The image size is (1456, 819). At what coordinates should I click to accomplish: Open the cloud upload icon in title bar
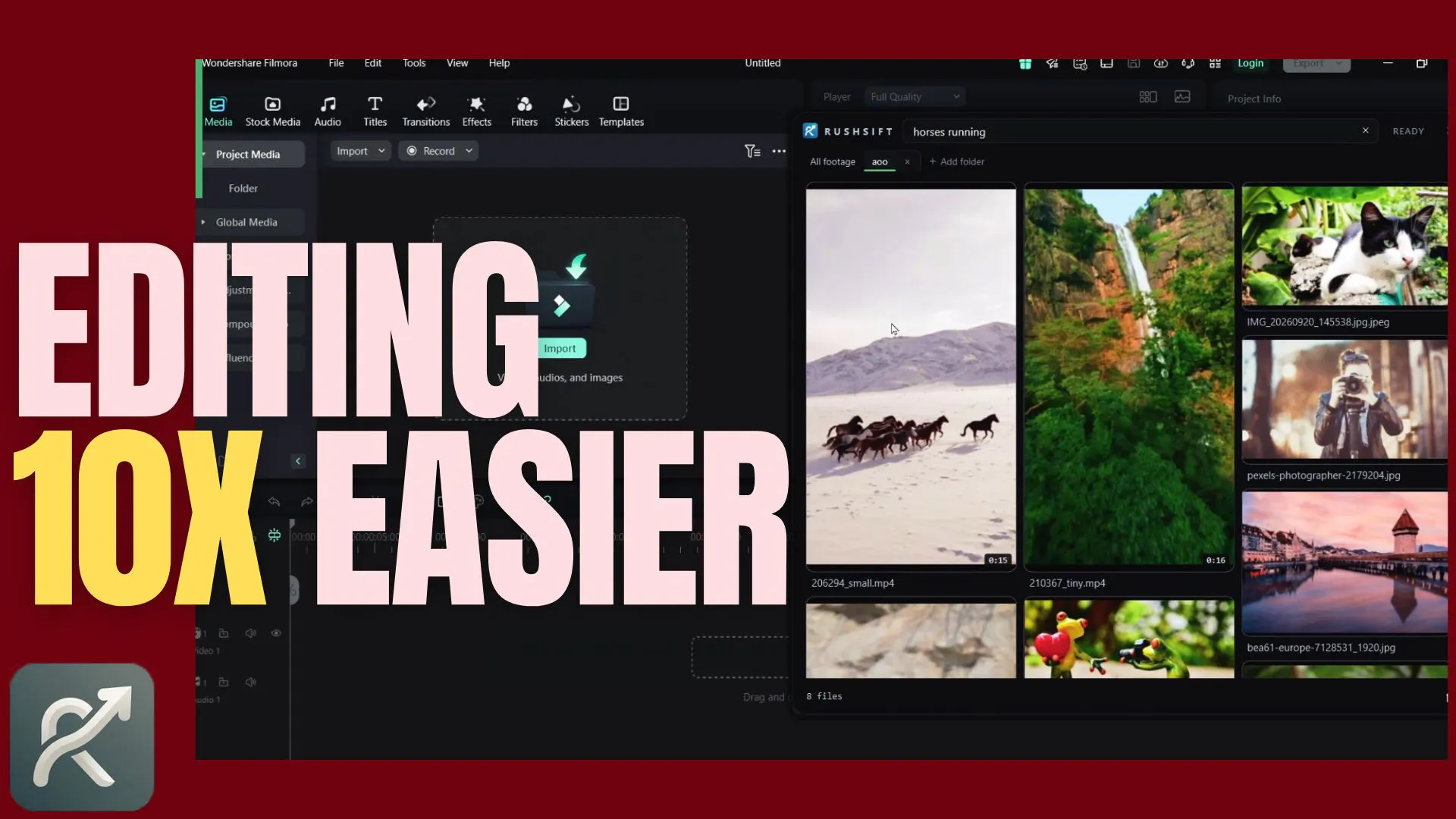(1160, 64)
